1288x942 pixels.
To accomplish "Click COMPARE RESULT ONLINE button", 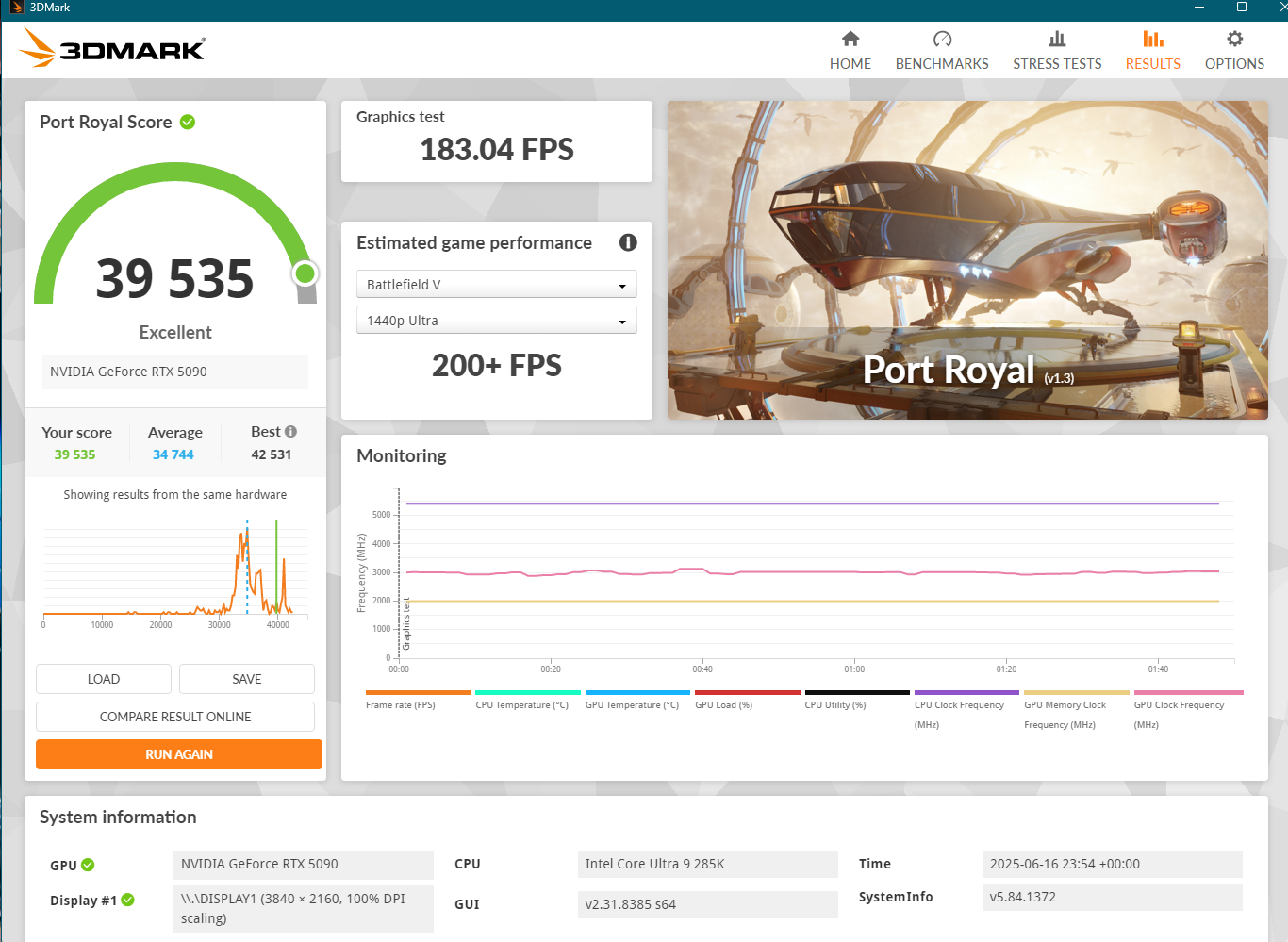I will click(175, 717).
